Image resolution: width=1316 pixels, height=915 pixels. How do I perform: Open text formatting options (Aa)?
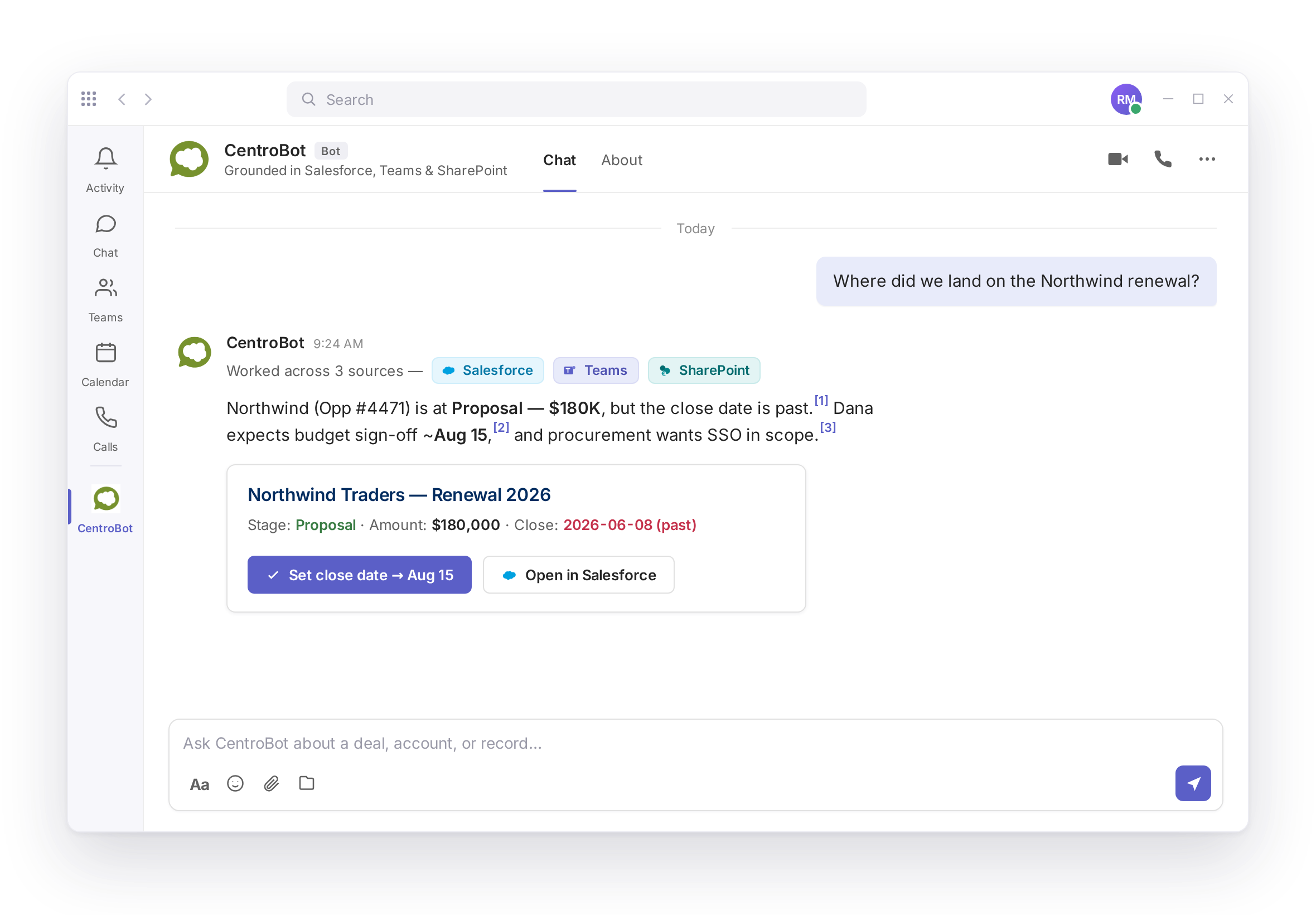200,784
